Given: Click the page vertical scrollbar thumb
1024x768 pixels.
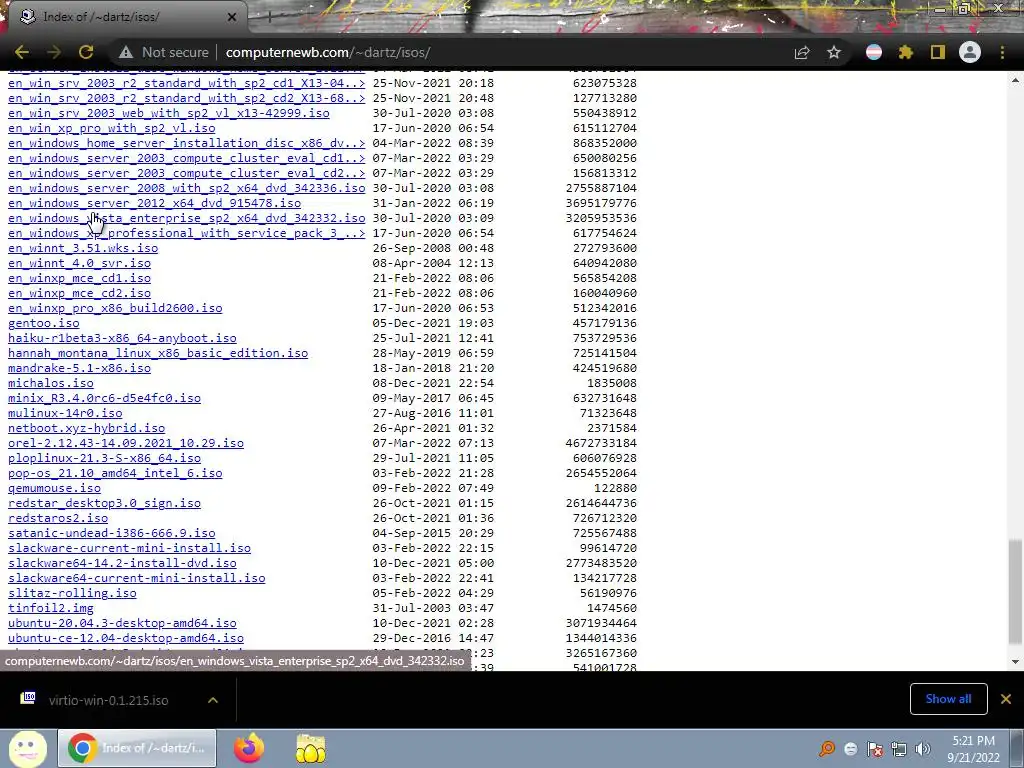Looking at the screenshot, I should [1015, 591].
